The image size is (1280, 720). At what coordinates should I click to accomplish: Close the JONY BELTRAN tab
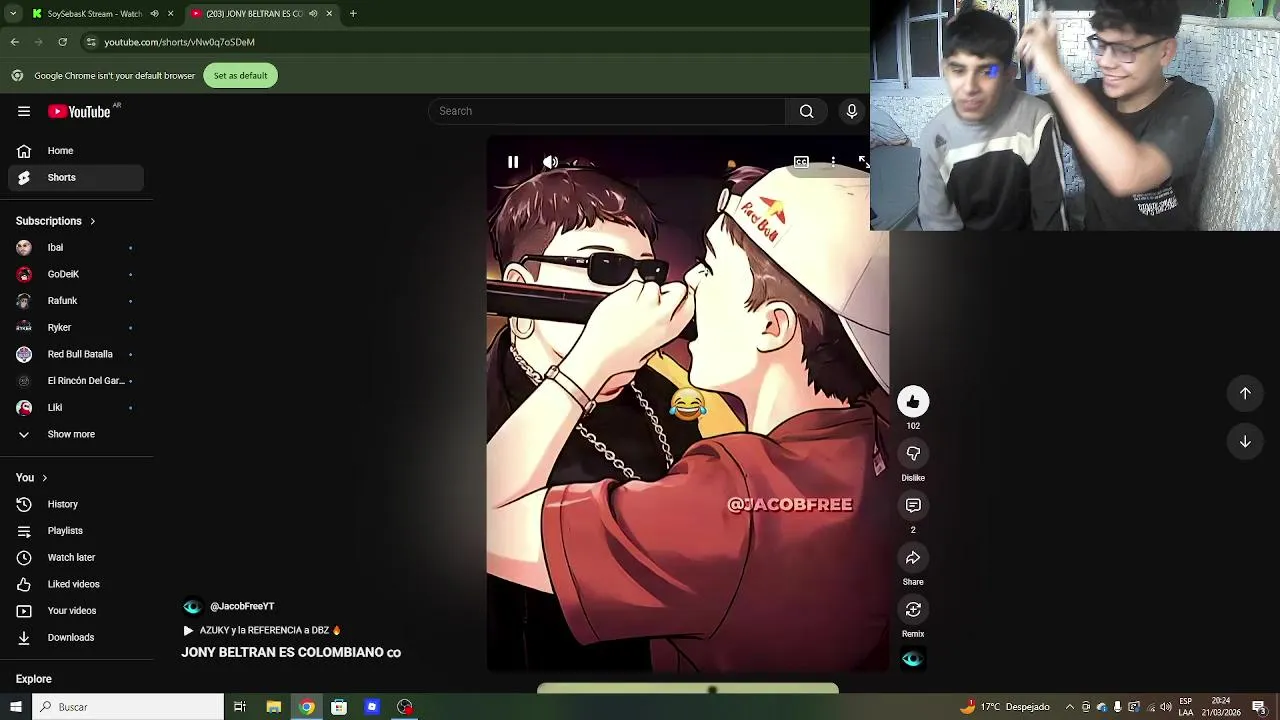point(329,14)
